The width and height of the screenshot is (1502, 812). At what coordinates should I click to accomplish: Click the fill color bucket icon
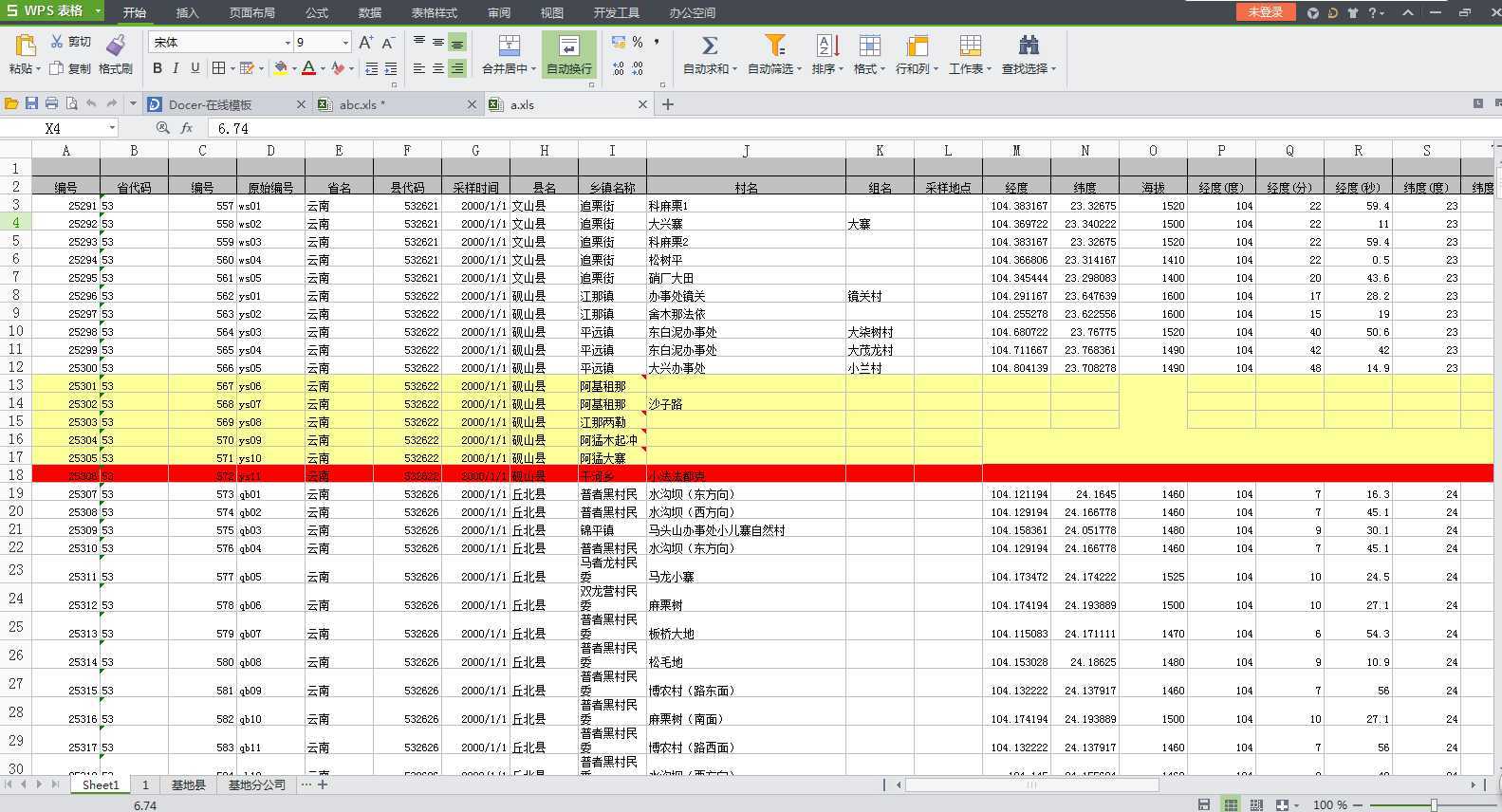(x=281, y=68)
